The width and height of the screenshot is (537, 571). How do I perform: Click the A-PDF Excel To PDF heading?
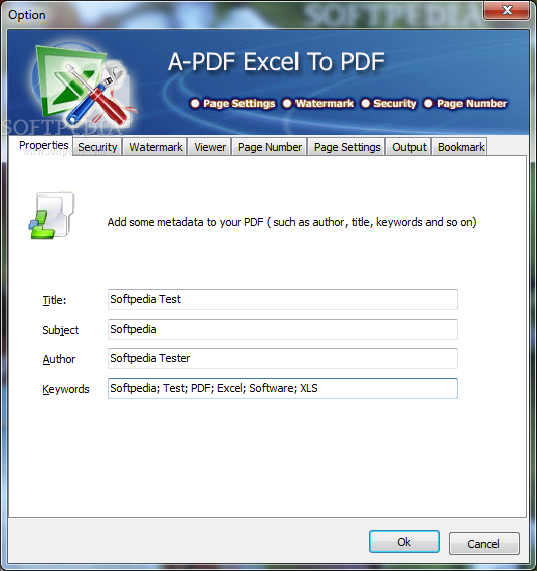(x=276, y=62)
